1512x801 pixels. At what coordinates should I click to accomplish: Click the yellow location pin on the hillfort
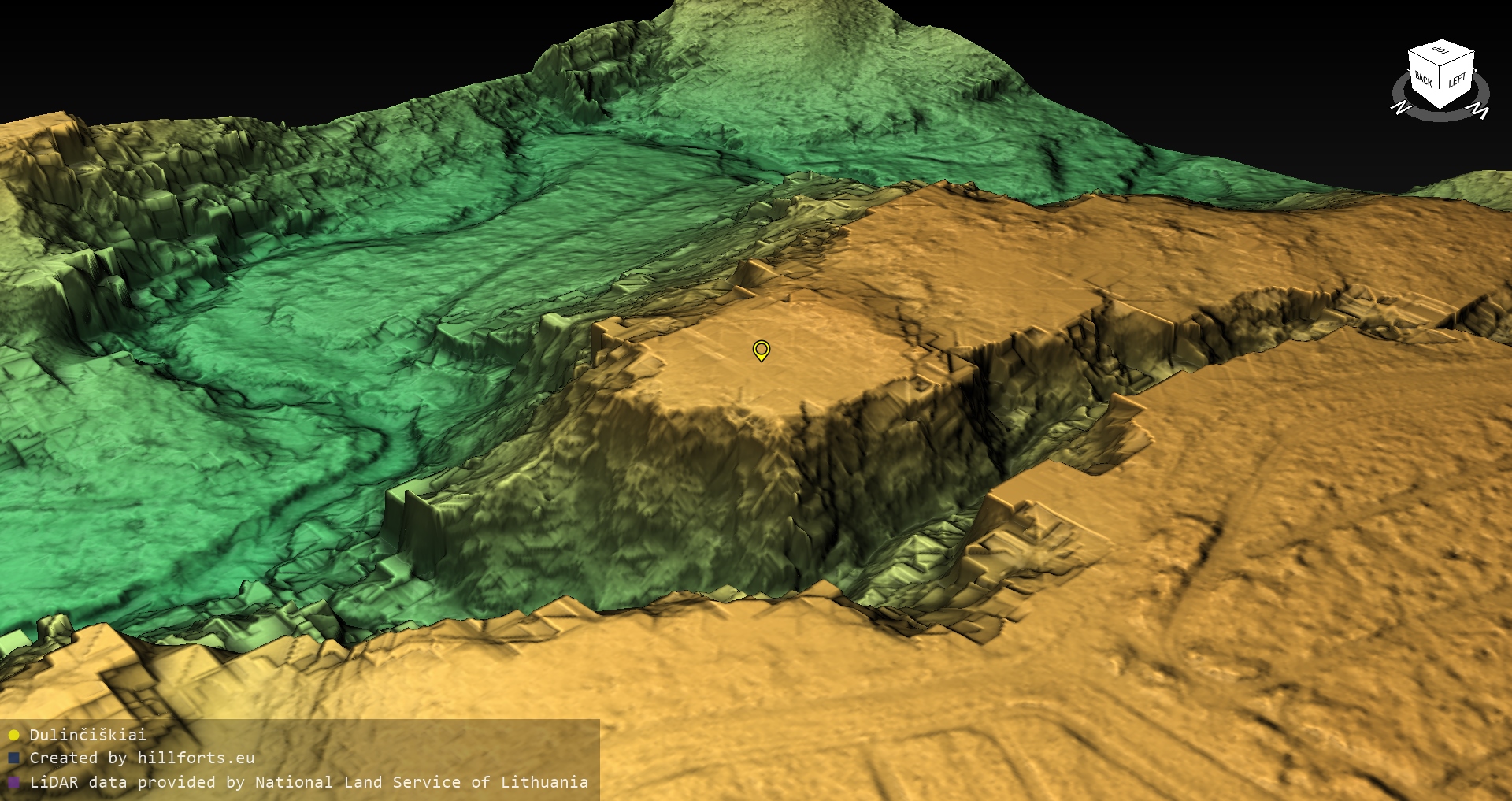coord(761,350)
